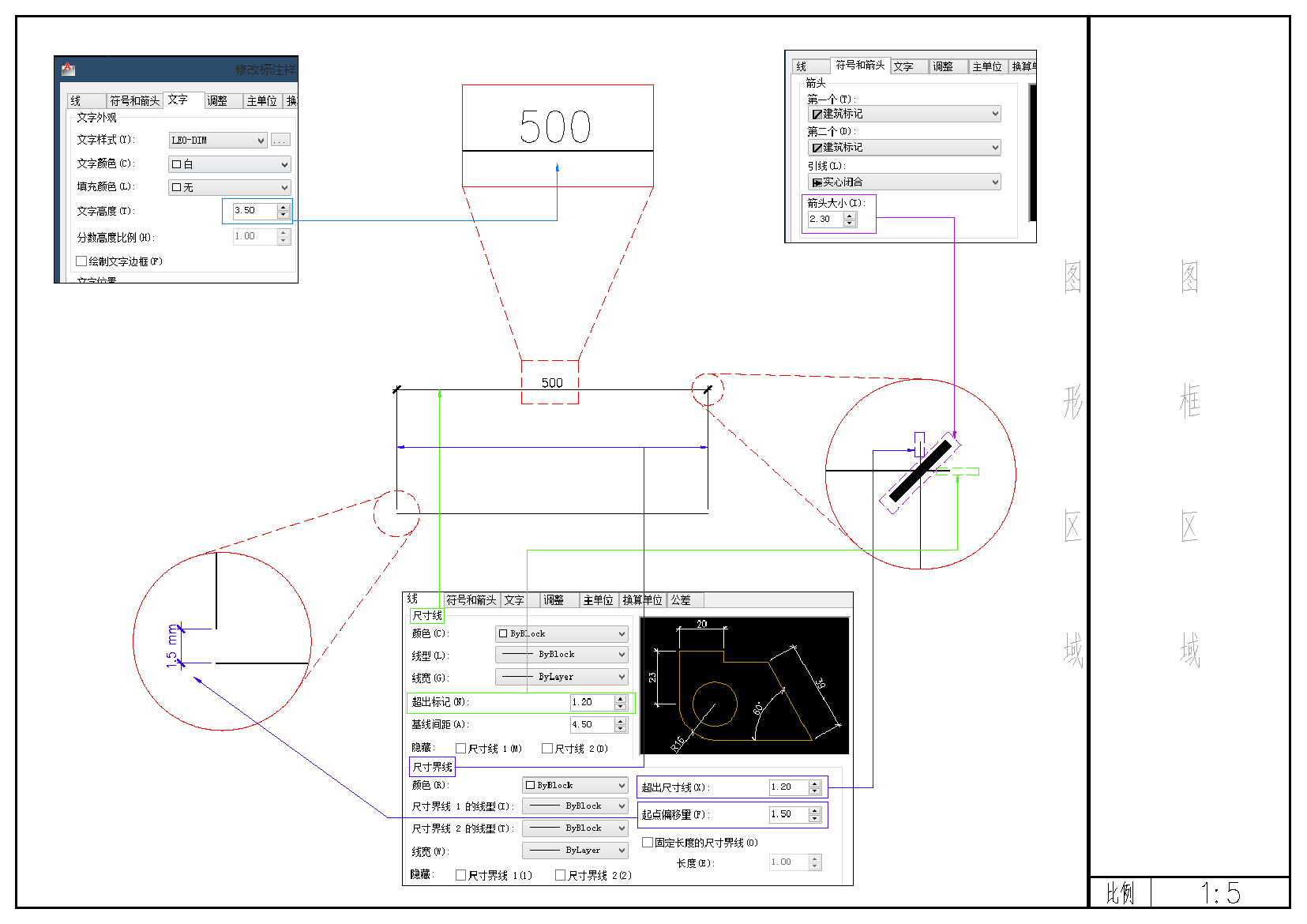Increase 超出尺寸线 with its up arrow
Viewport: 1307px width, 924px height.
(815, 783)
